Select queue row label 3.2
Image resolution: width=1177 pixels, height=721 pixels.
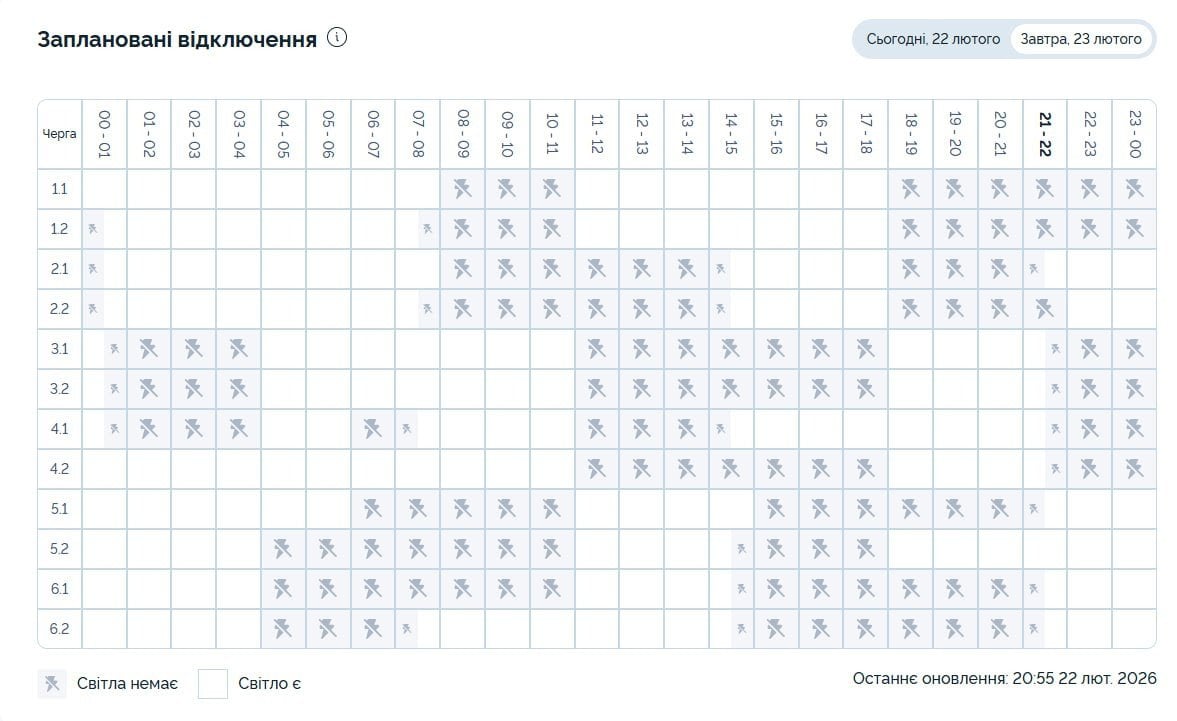pyautogui.click(x=59, y=389)
